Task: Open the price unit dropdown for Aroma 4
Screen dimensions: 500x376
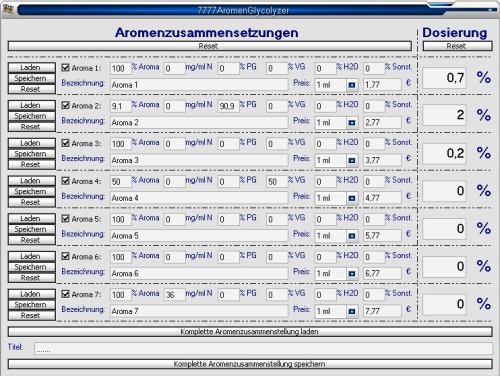Action: pos(352,198)
